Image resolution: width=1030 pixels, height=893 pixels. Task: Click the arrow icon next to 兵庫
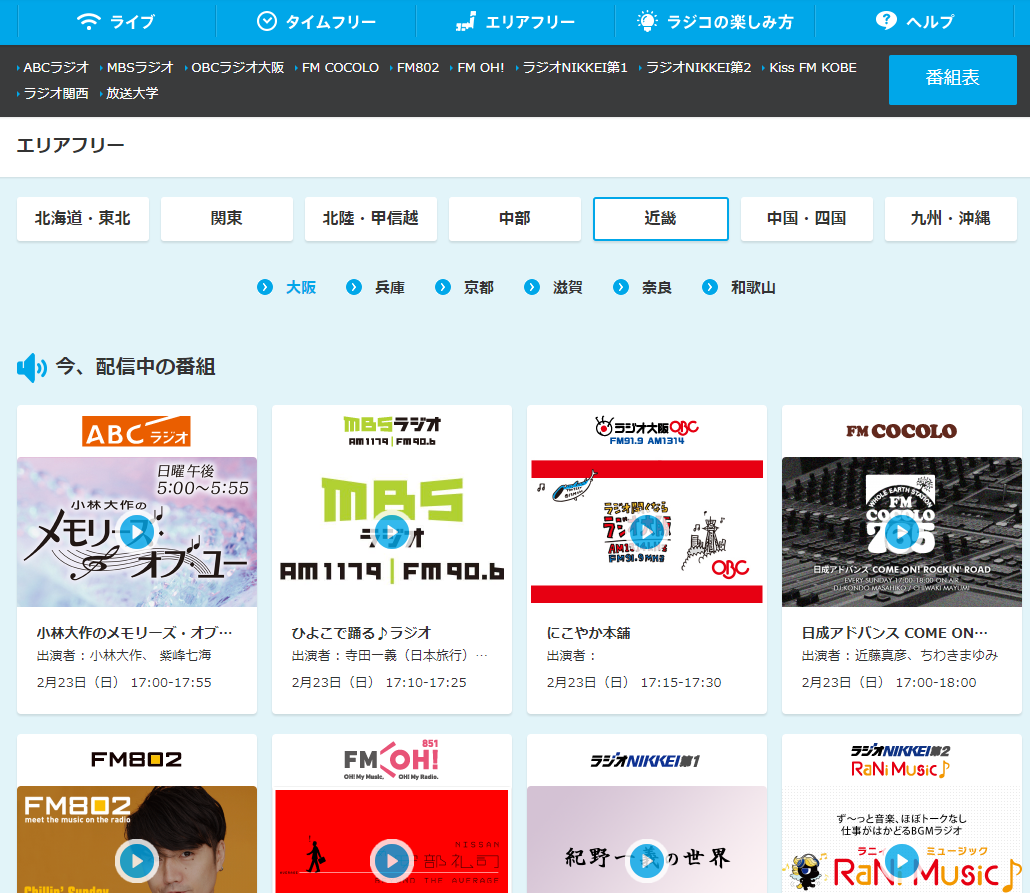tap(354, 287)
